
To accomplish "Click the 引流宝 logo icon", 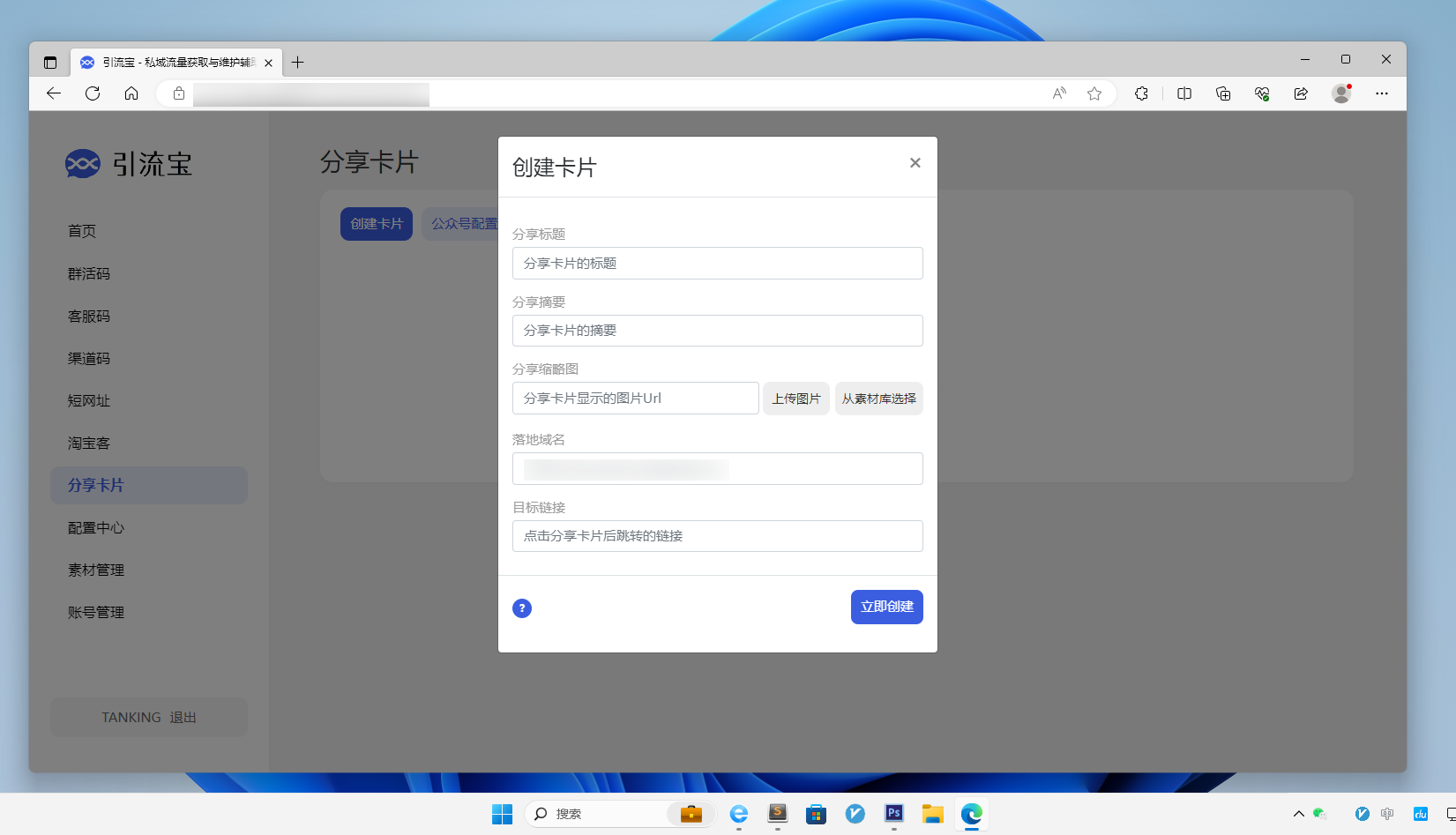I will coord(84,163).
